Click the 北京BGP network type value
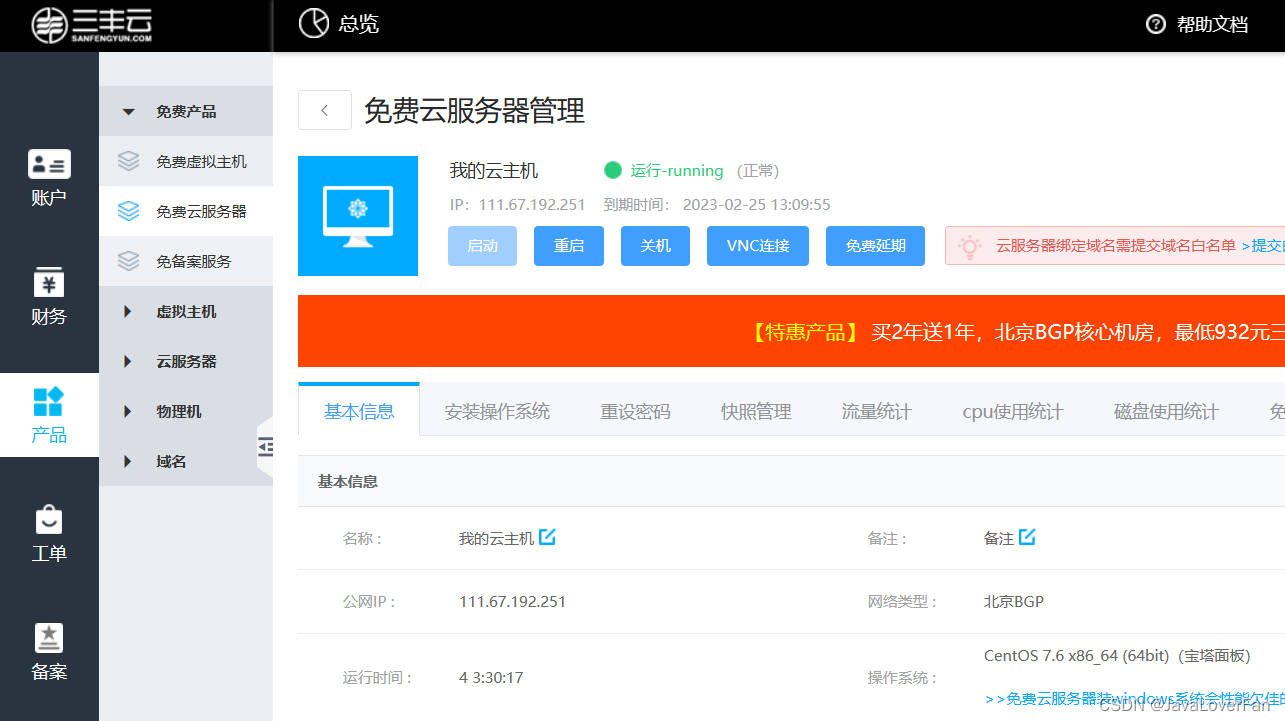Viewport: 1285px width, 721px height. pyautogui.click(x=1014, y=601)
